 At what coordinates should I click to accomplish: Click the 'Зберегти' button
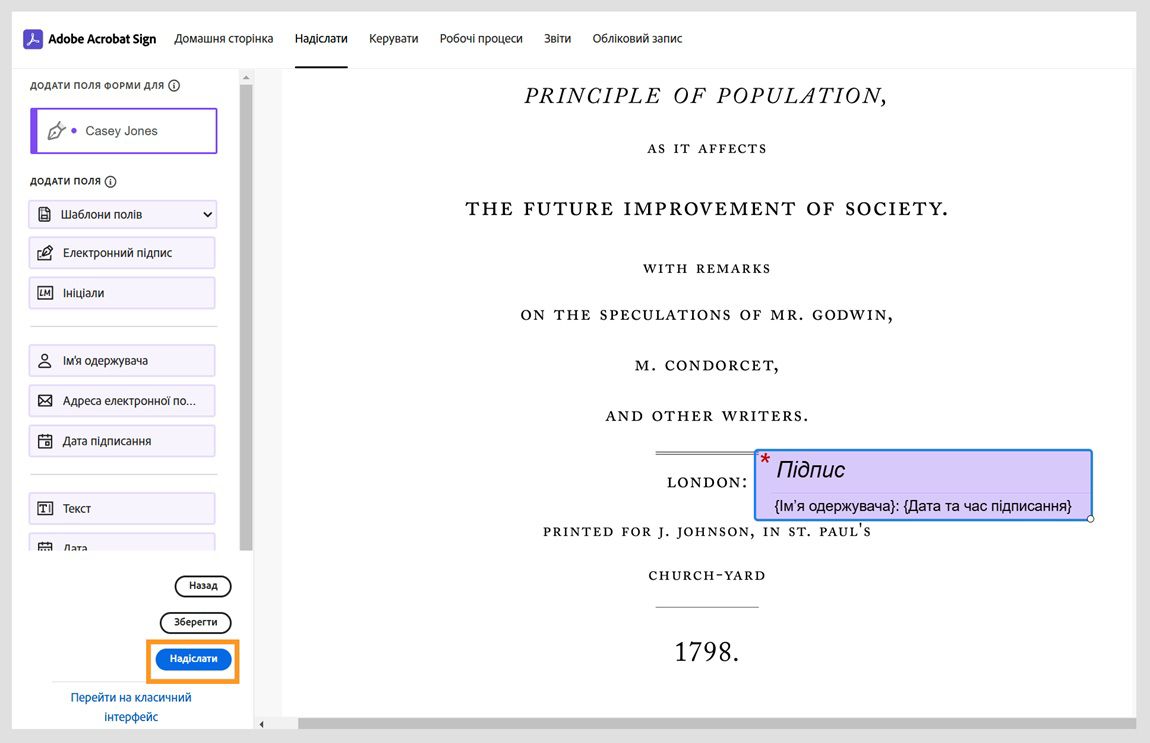click(196, 622)
